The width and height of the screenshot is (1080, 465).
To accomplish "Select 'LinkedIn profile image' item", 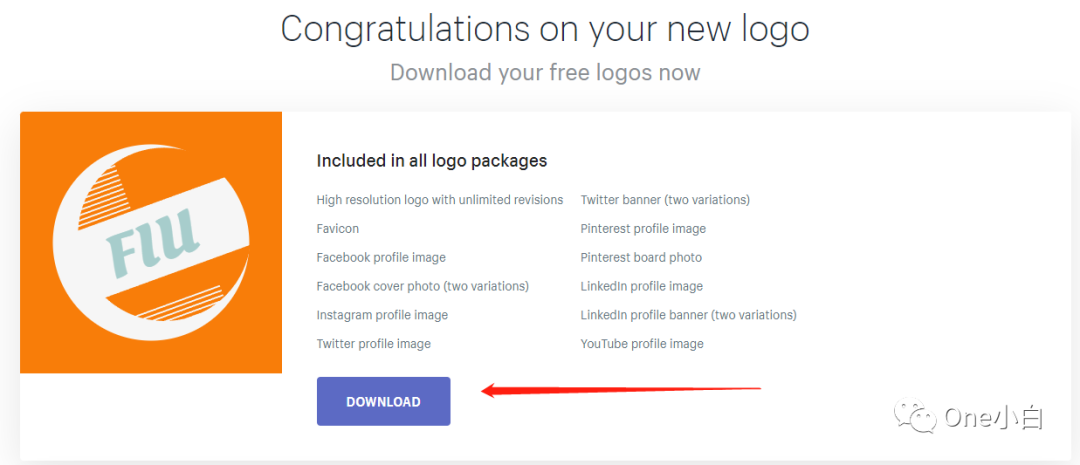I will point(642,286).
